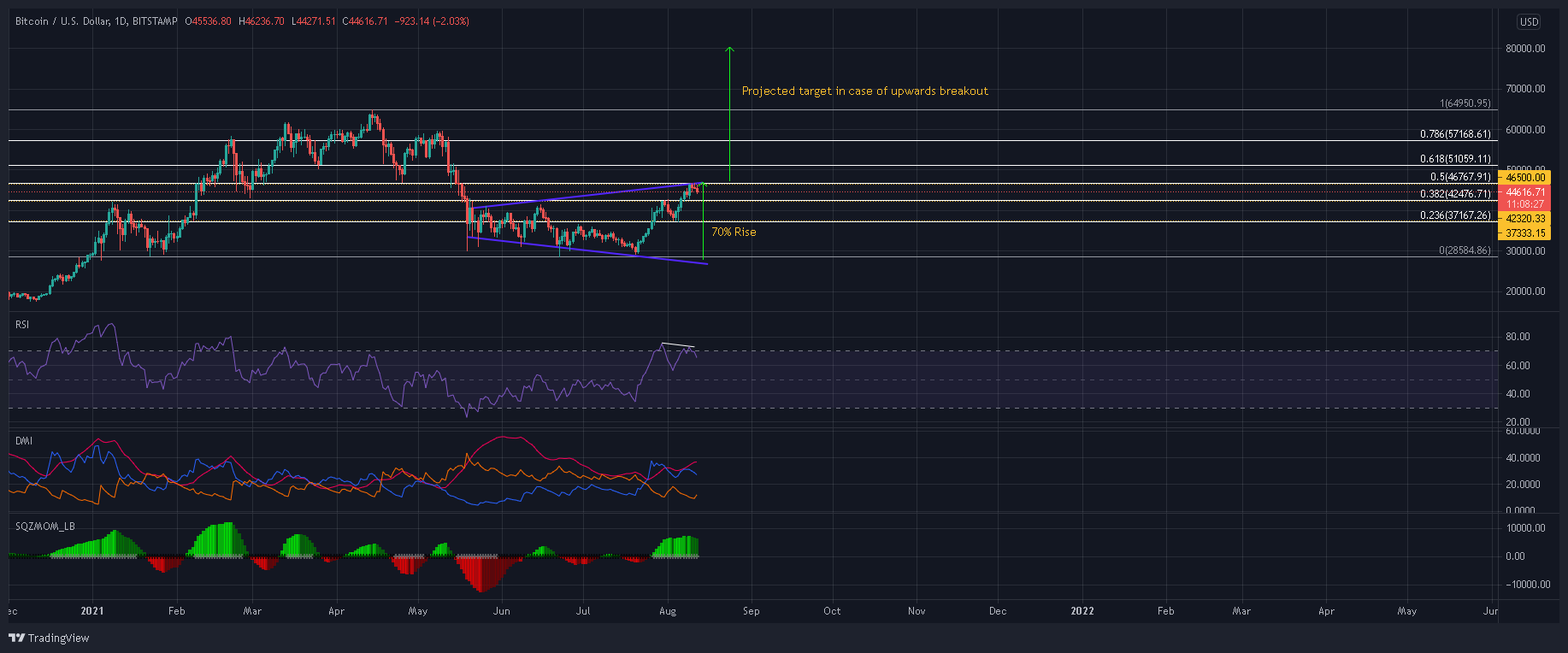Click the 20000.00 price axis label
The width and height of the screenshot is (1568, 653).
point(1525,291)
